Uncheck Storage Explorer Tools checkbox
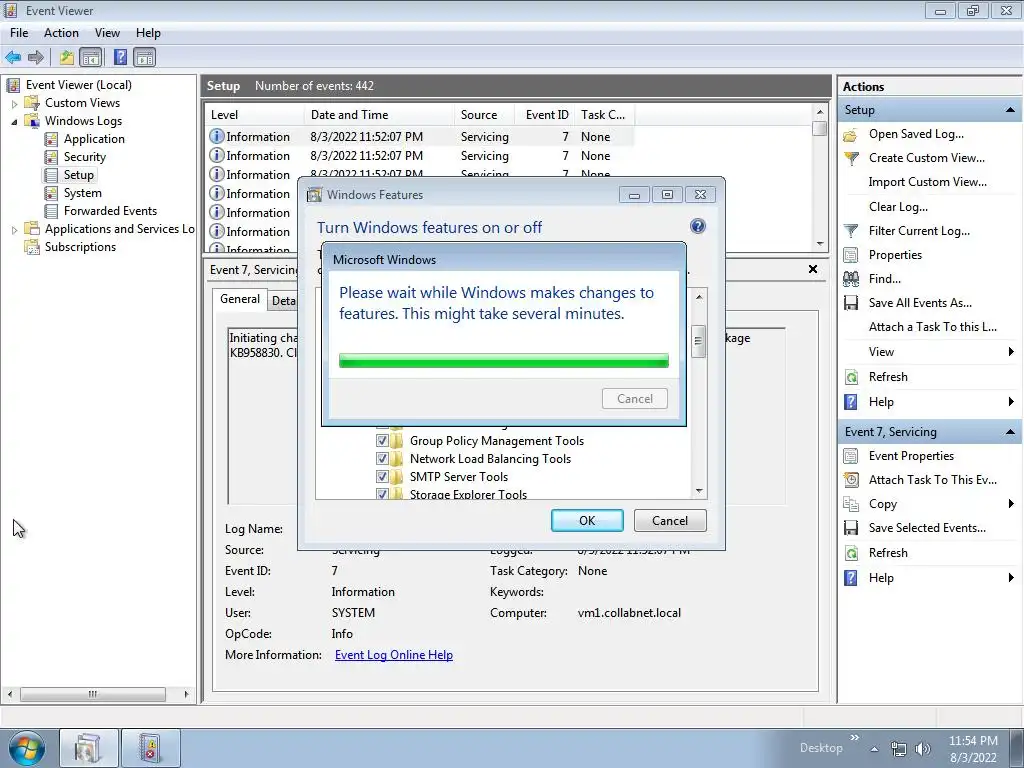The image size is (1024, 768). (382, 494)
